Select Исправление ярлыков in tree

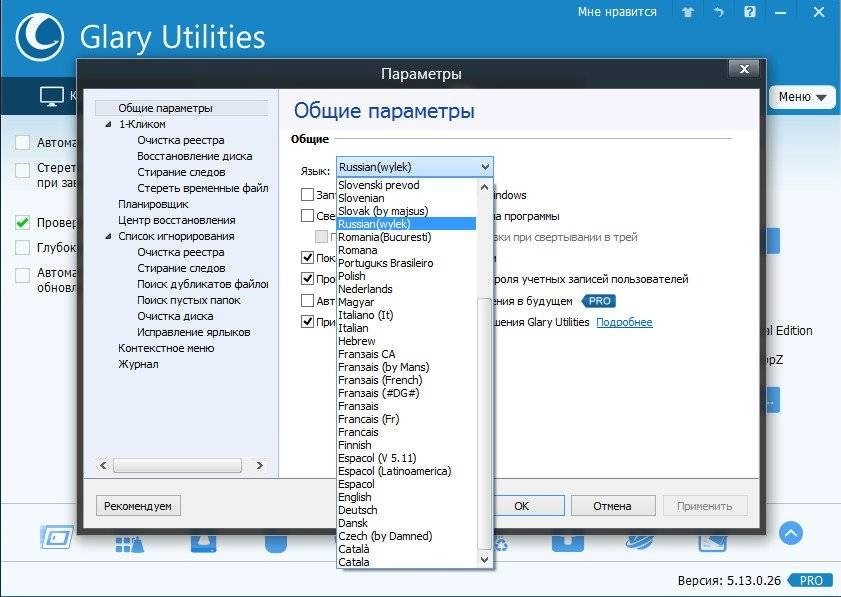(x=194, y=332)
